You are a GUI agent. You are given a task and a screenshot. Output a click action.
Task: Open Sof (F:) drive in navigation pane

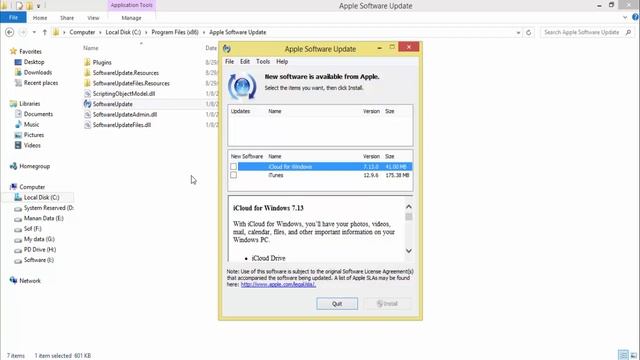pos(33,229)
